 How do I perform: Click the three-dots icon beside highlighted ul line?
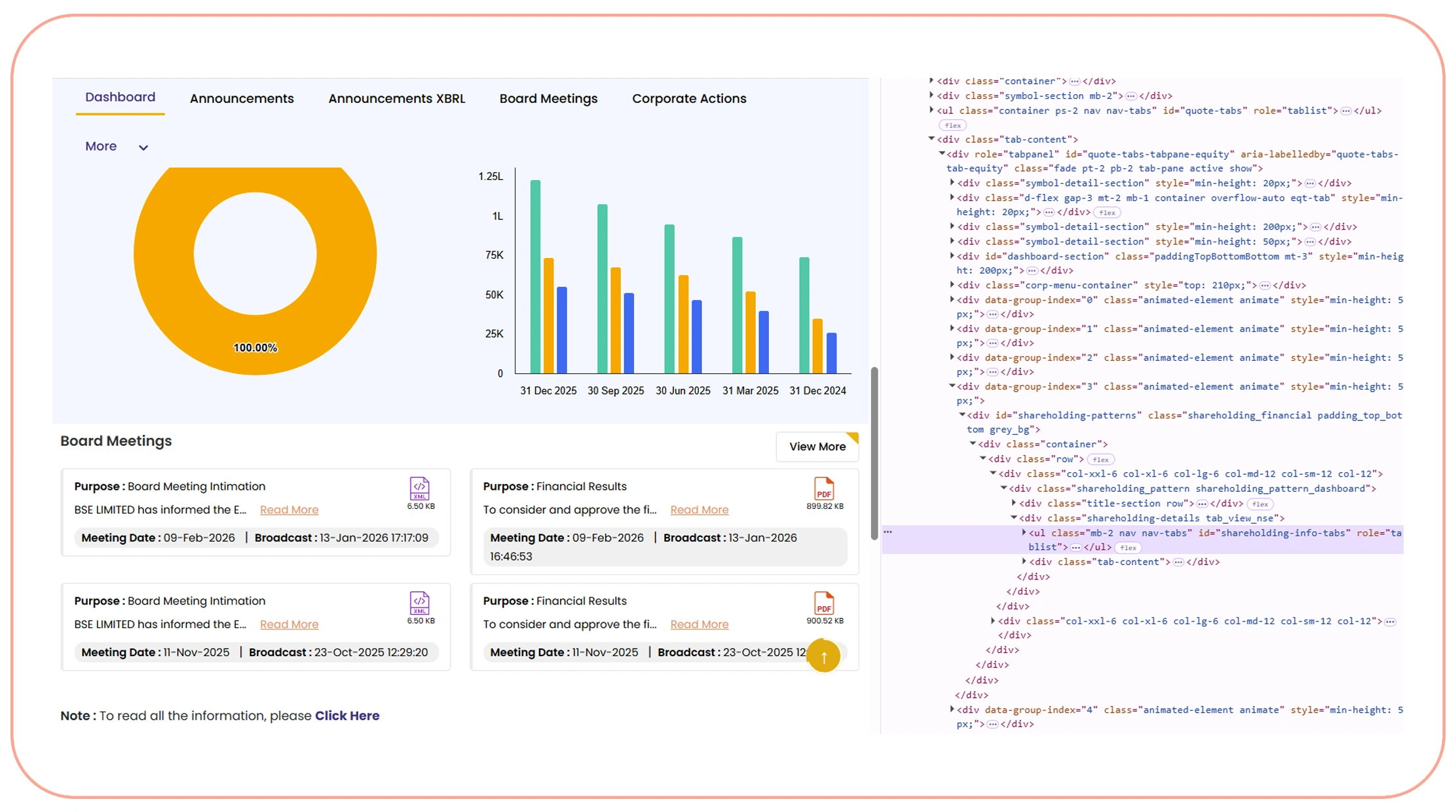click(x=888, y=532)
